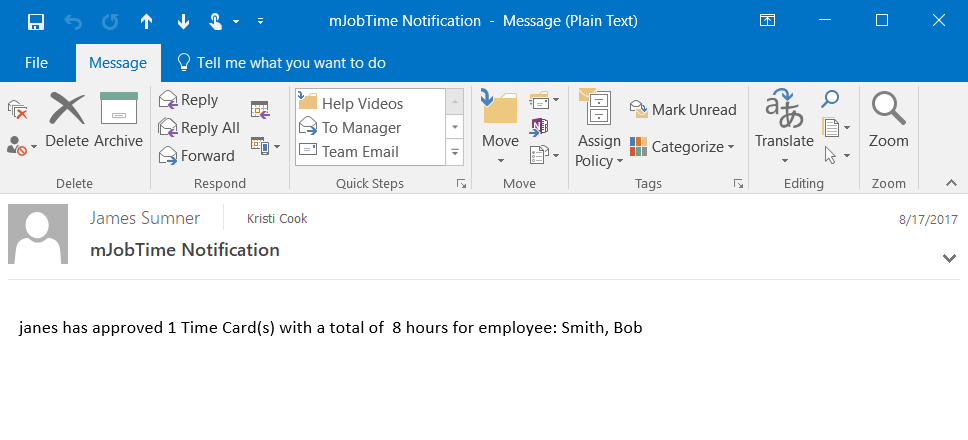Open the Translate menu
968x440 pixels.
(784, 128)
